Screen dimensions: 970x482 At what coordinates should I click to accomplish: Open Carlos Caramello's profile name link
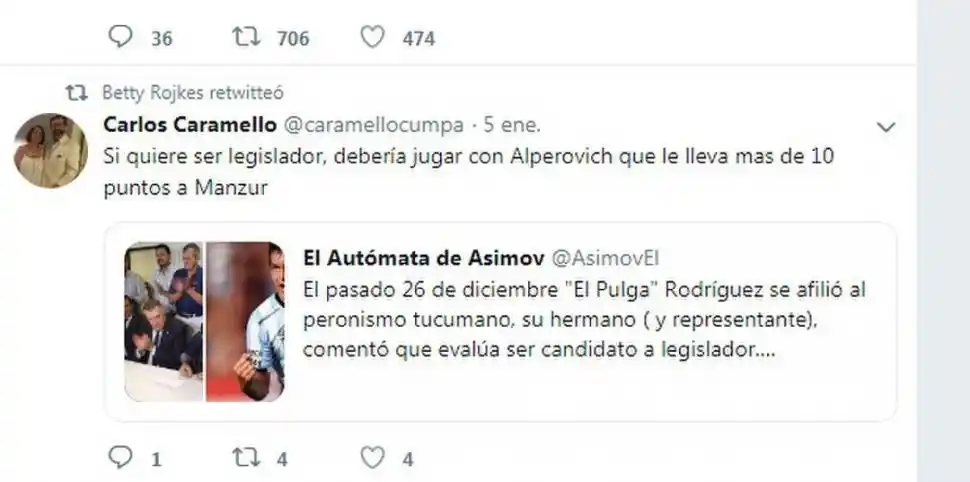pos(190,125)
